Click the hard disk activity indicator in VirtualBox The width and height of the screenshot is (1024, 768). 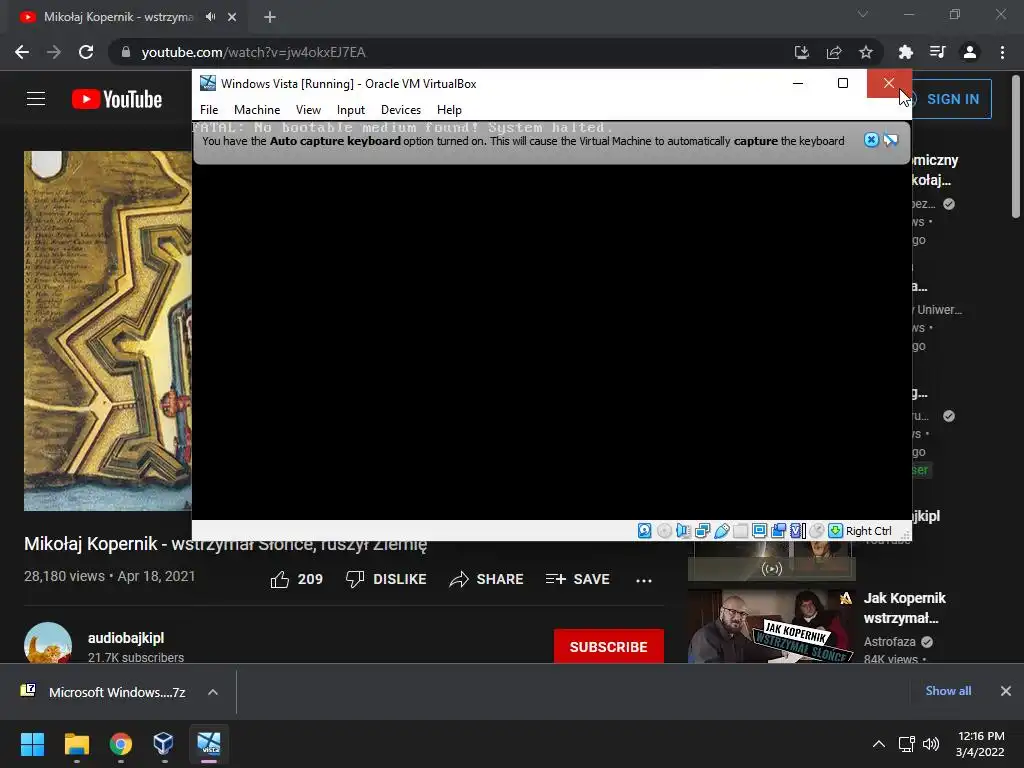point(645,531)
